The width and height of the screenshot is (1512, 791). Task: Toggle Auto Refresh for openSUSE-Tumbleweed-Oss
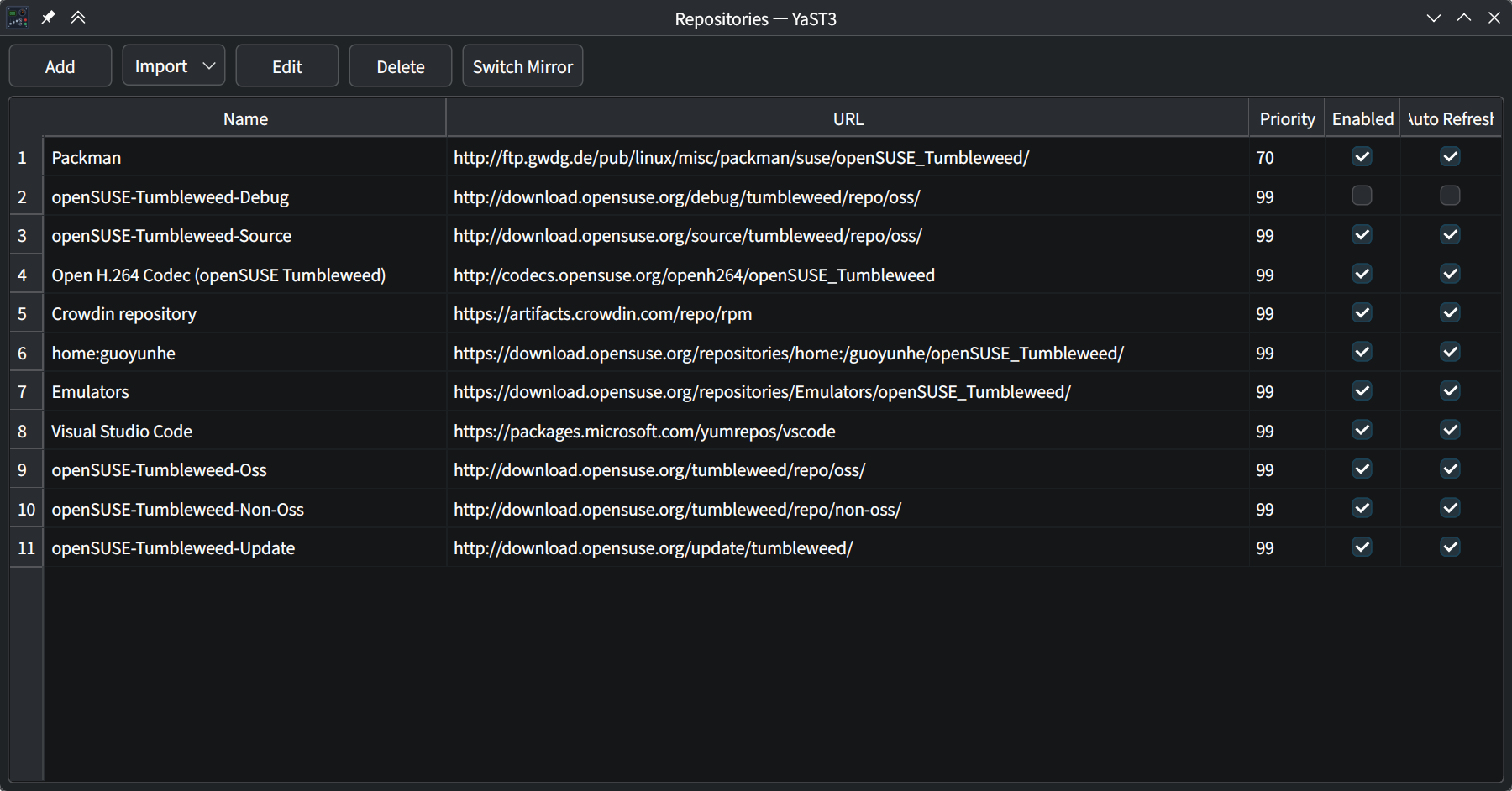(x=1450, y=469)
